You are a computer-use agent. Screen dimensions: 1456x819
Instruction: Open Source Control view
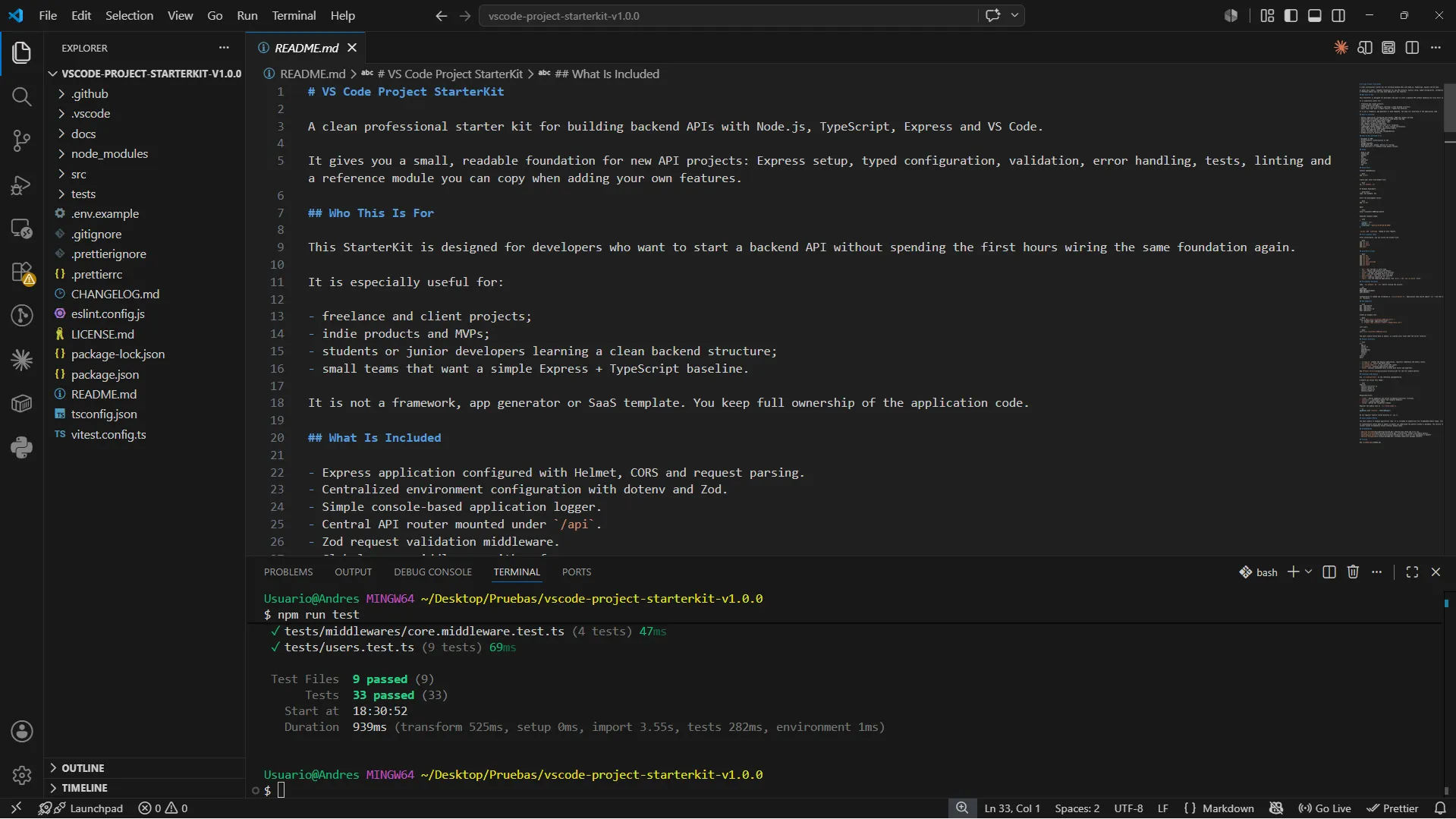tap(21, 140)
